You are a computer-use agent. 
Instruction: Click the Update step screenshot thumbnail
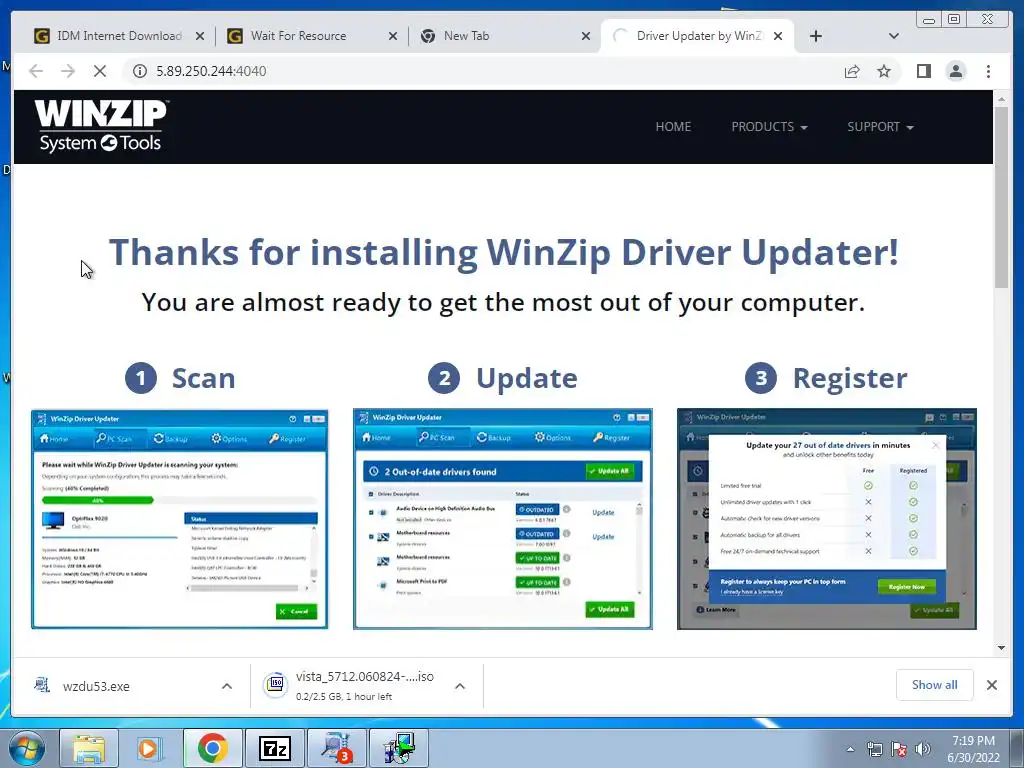coord(503,519)
